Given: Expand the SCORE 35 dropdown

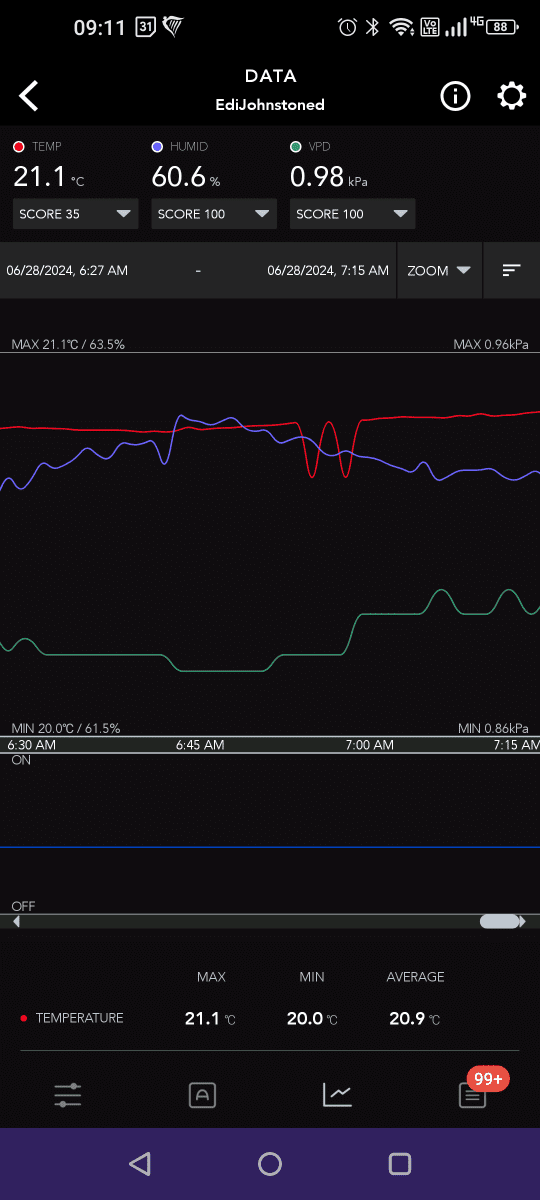Looking at the screenshot, I should click(76, 214).
